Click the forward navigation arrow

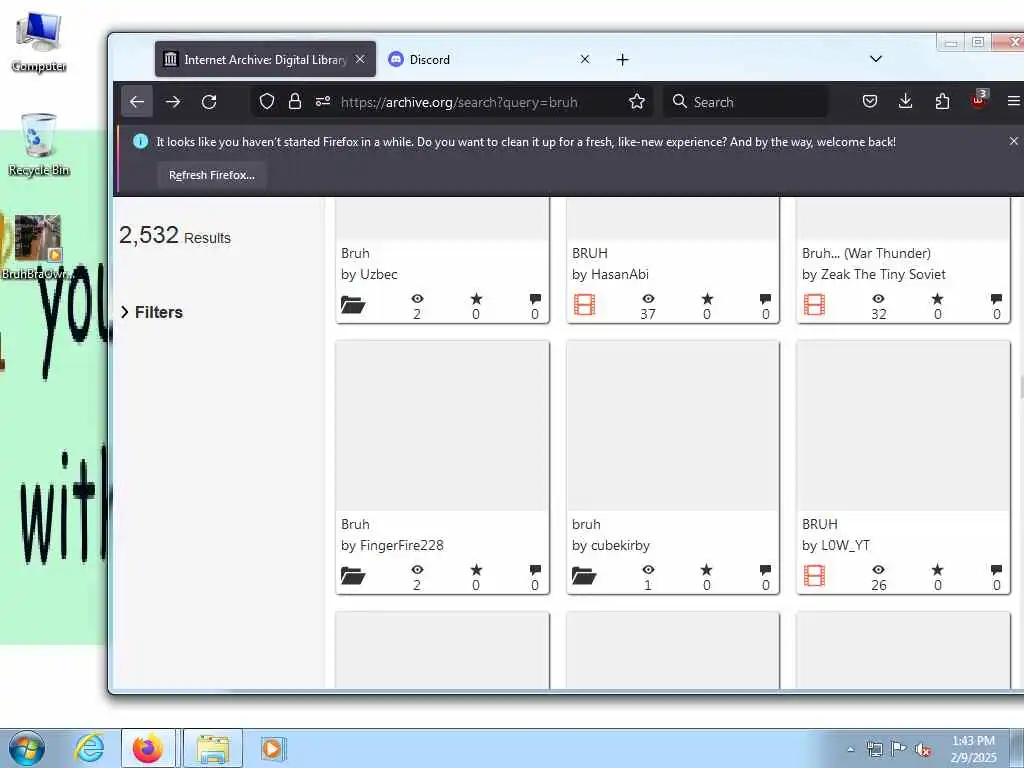click(173, 102)
